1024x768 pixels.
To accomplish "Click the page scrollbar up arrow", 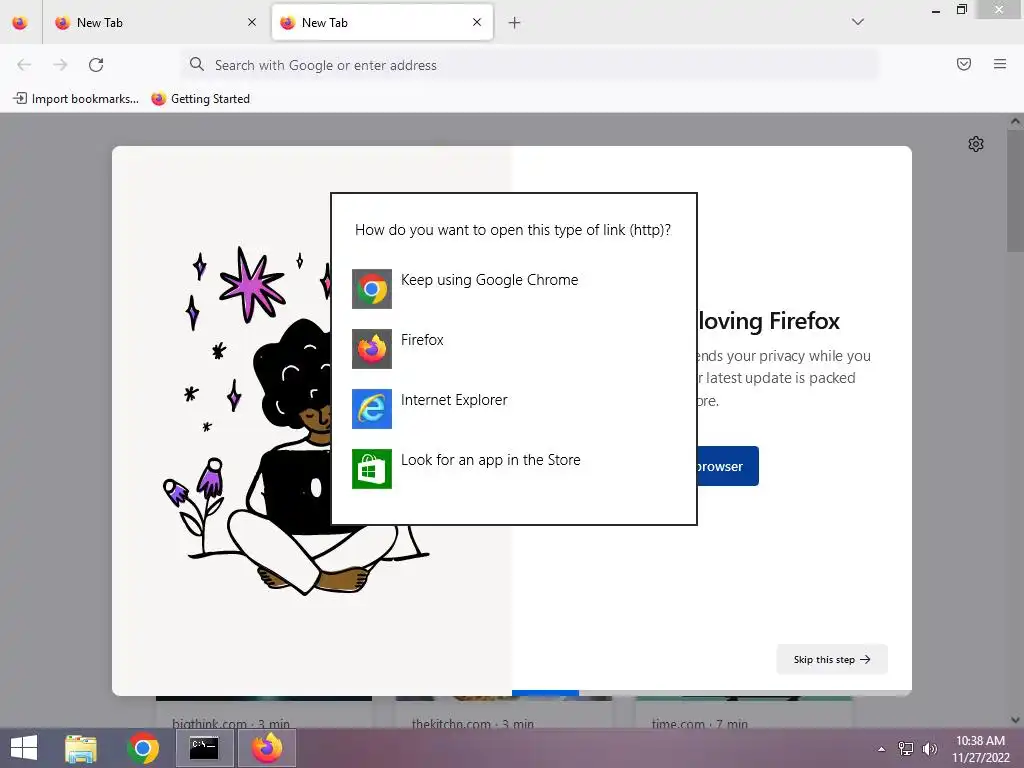I will pyautogui.click(x=1015, y=121).
